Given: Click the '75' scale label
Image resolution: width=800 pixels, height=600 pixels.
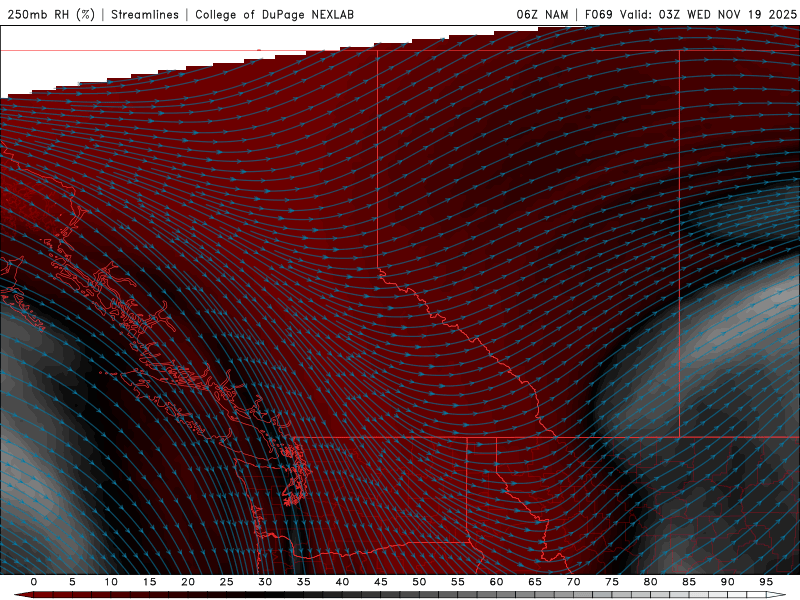Looking at the screenshot, I should point(612,582).
